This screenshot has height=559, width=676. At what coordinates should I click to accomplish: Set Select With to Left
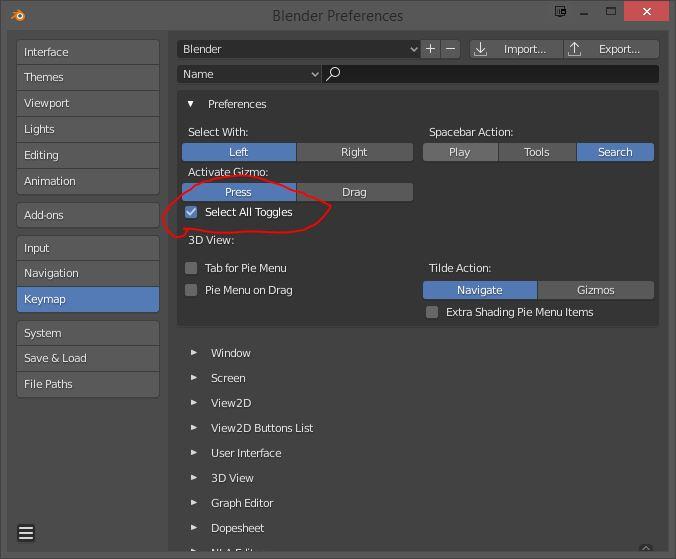pyautogui.click(x=239, y=152)
